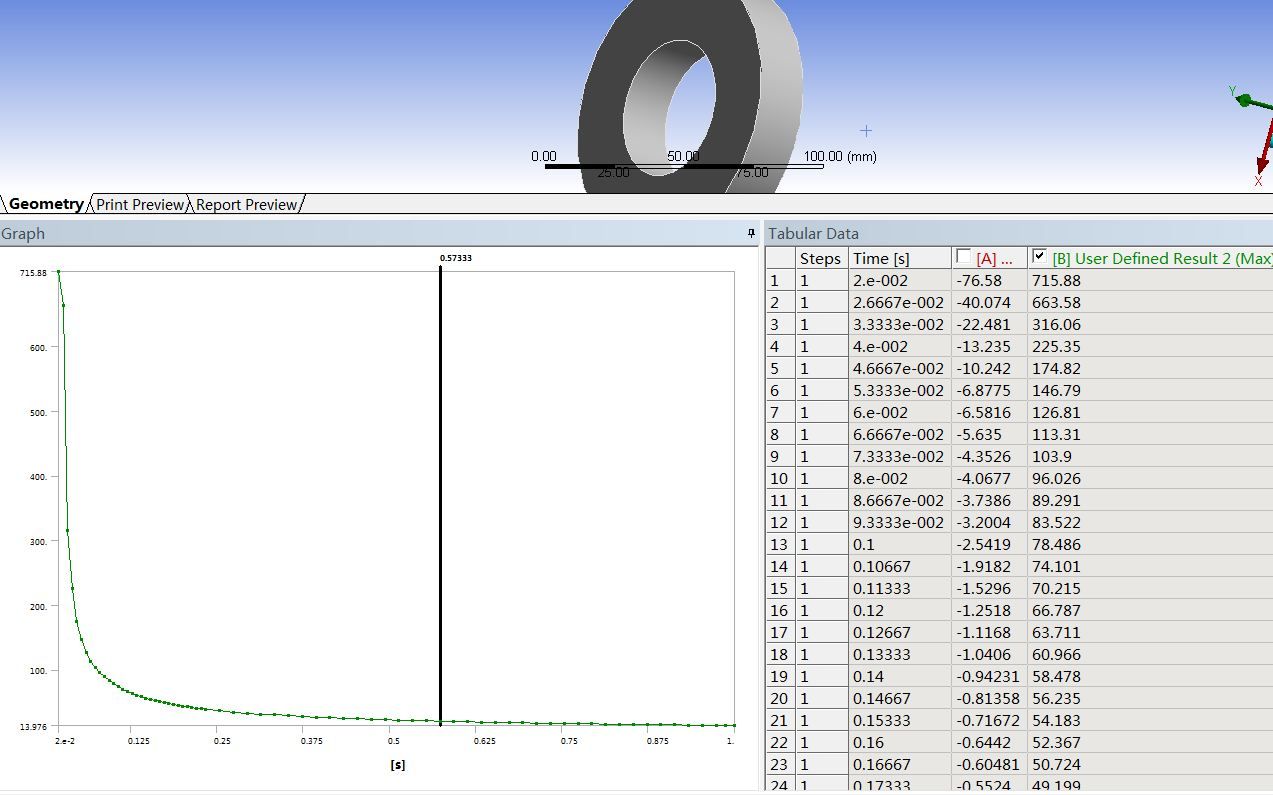The height and width of the screenshot is (795, 1273).
Task: Uncheck the [B] User Defined Result 2 checkbox
Action: click(1039, 257)
